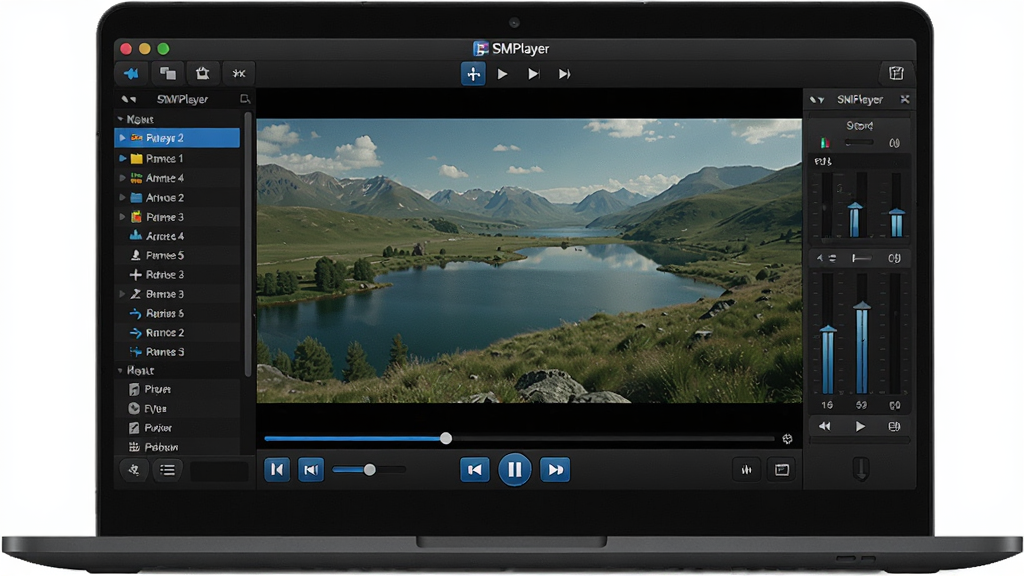The width and height of the screenshot is (1024, 576).
Task: Pause the video with the round pause button
Action: [x=515, y=470]
